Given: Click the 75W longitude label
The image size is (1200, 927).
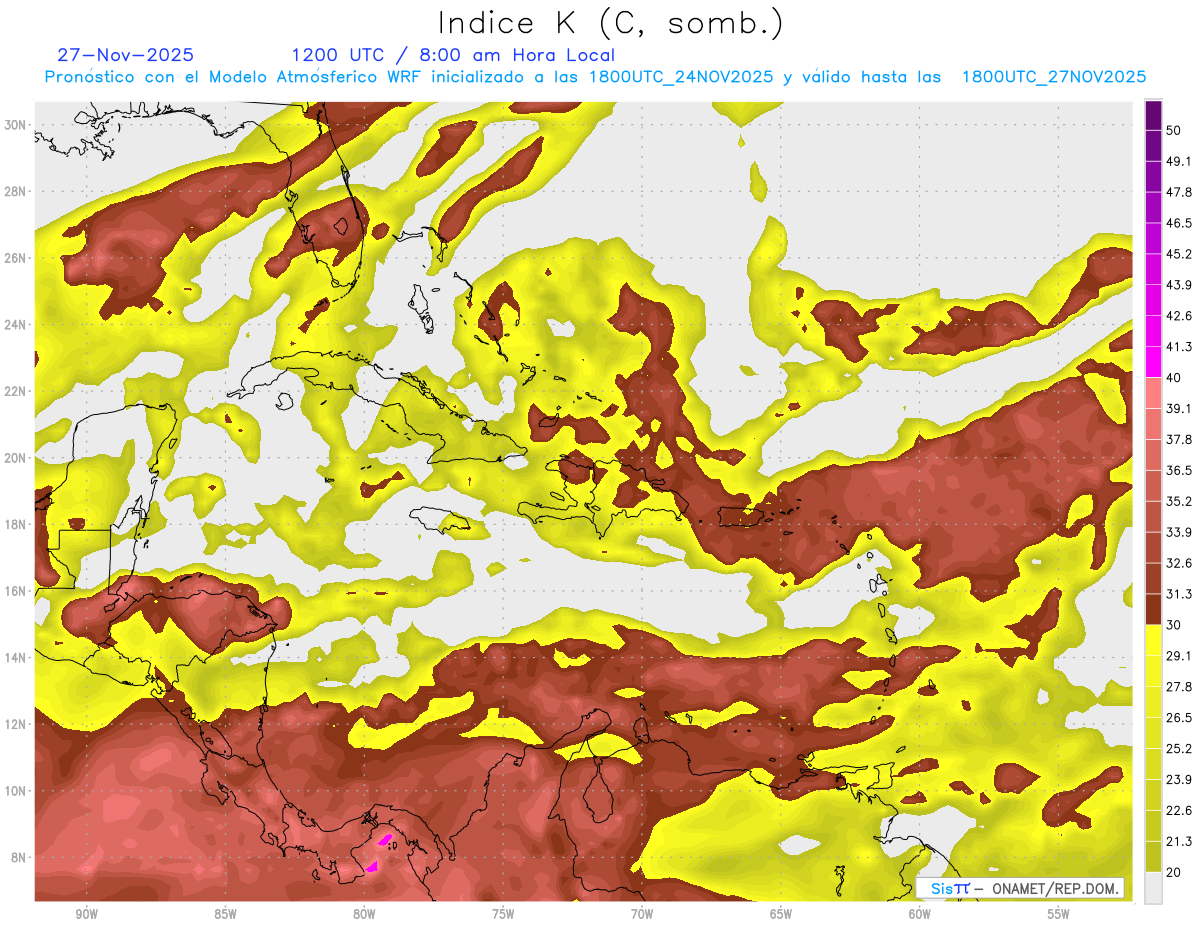Looking at the screenshot, I should [x=503, y=914].
